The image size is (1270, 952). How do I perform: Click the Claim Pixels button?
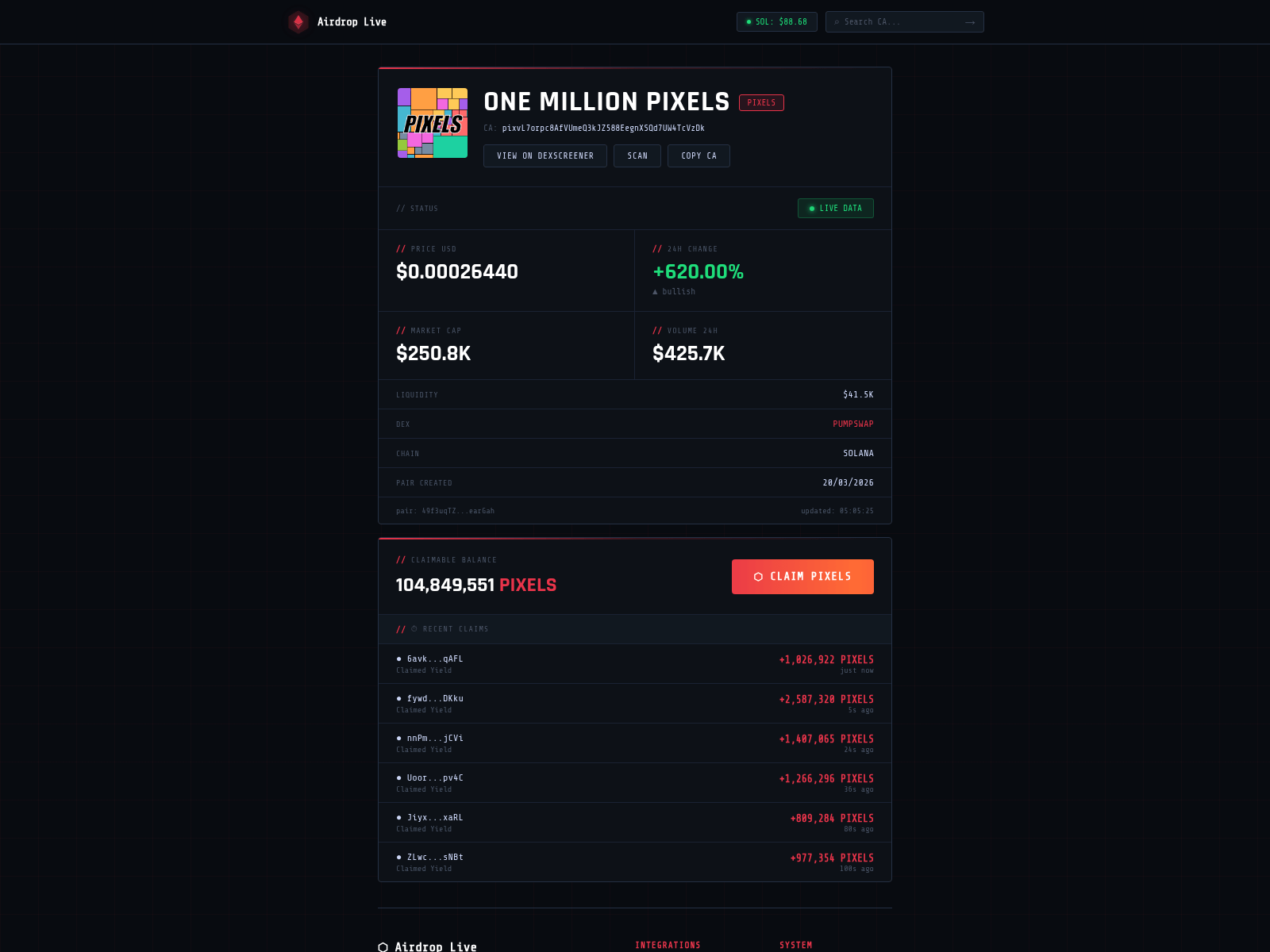[x=802, y=577]
